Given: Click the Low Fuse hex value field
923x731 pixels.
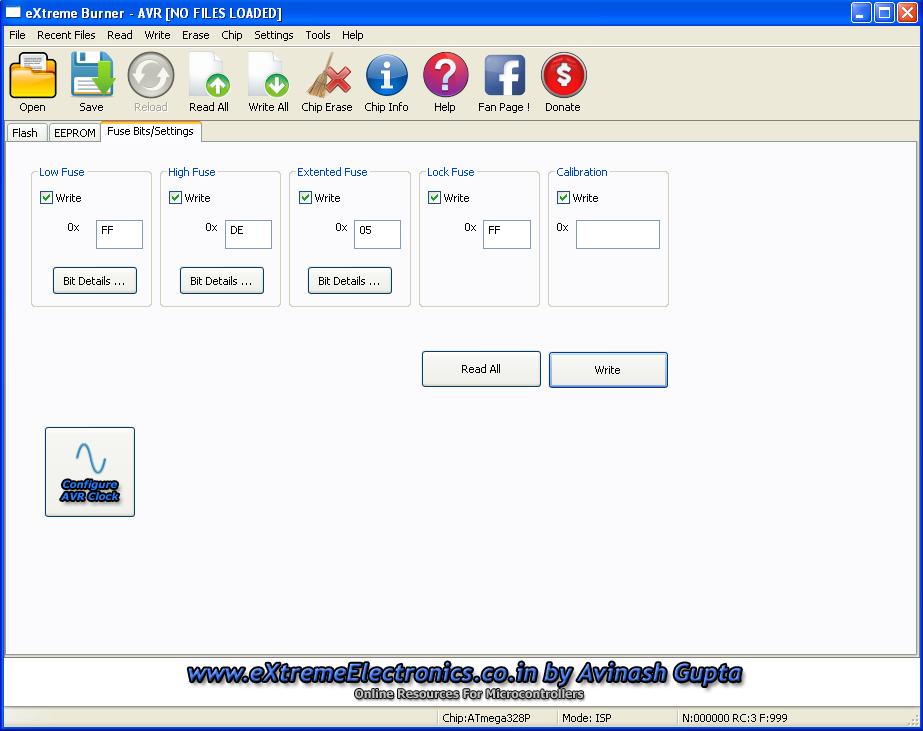Looking at the screenshot, I should (x=119, y=234).
